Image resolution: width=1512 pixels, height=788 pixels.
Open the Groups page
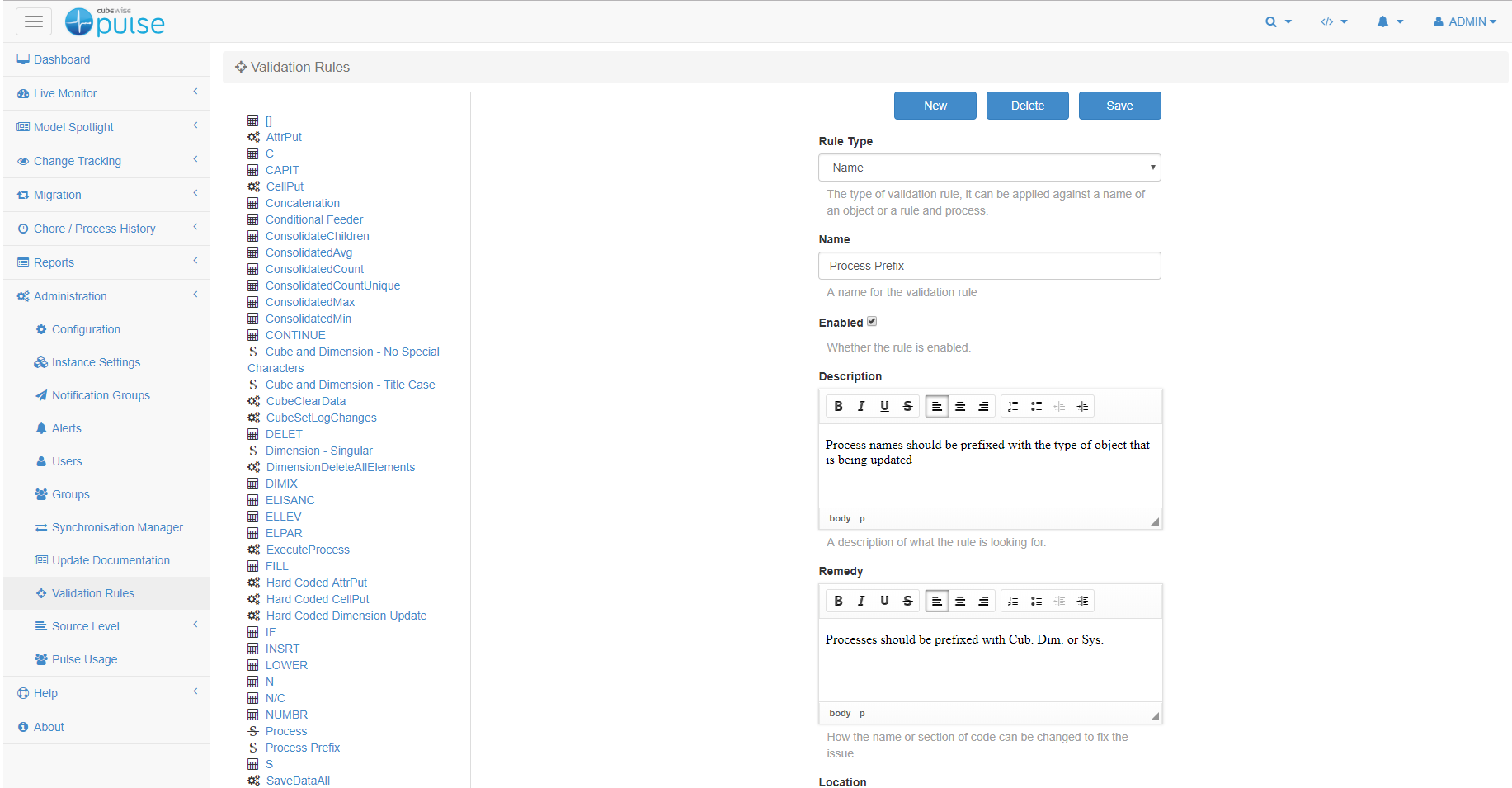pos(106,494)
